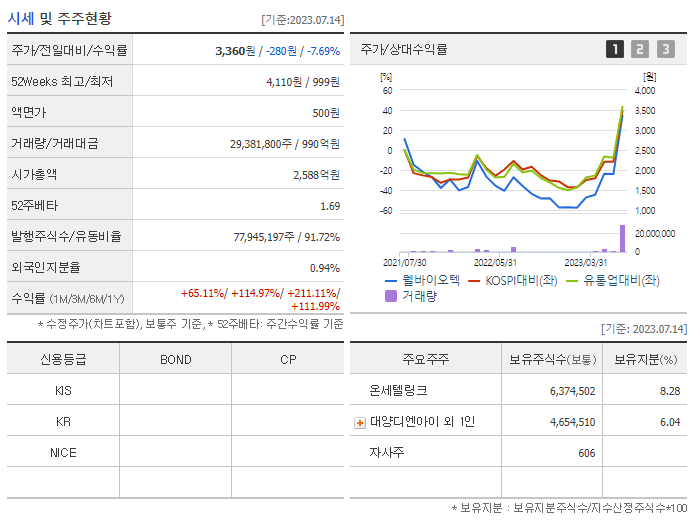This screenshot has width=700, height=523.
Task: Click the 보유주식수(보통) column header
Action: [552, 360]
